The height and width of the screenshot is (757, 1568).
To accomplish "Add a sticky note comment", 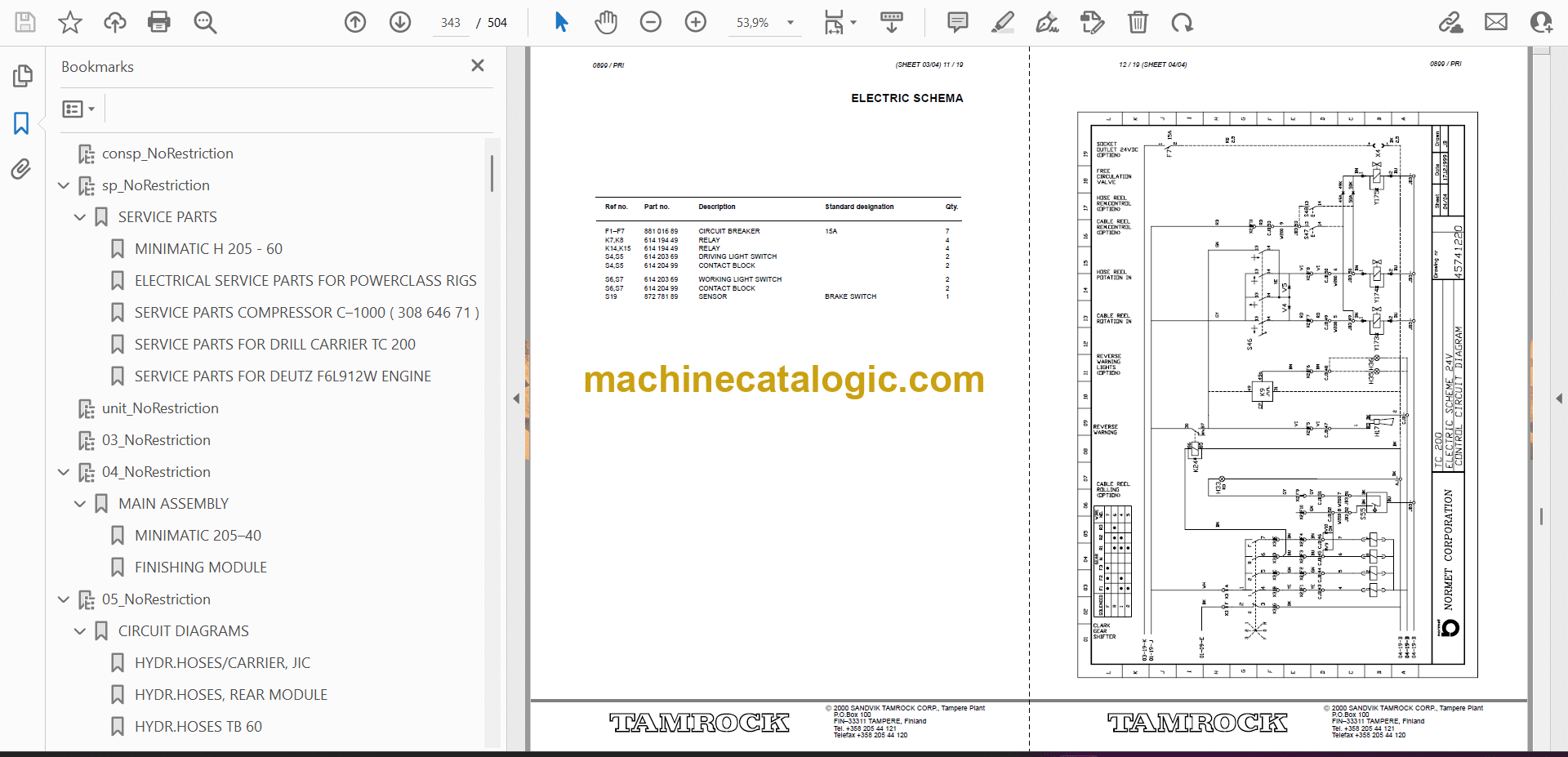I will coord(958,22).
